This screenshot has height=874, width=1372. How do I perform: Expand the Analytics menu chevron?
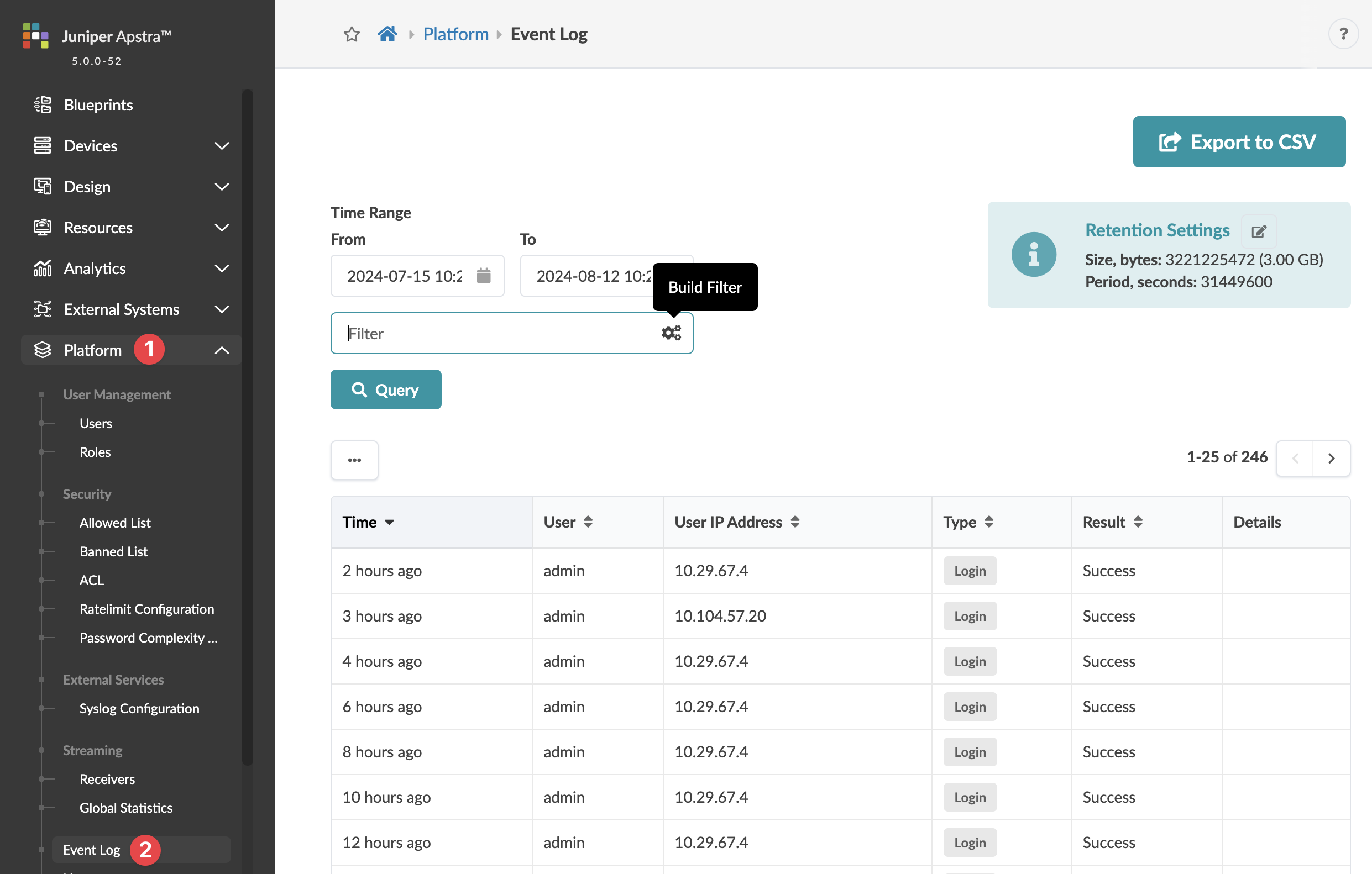222,268
